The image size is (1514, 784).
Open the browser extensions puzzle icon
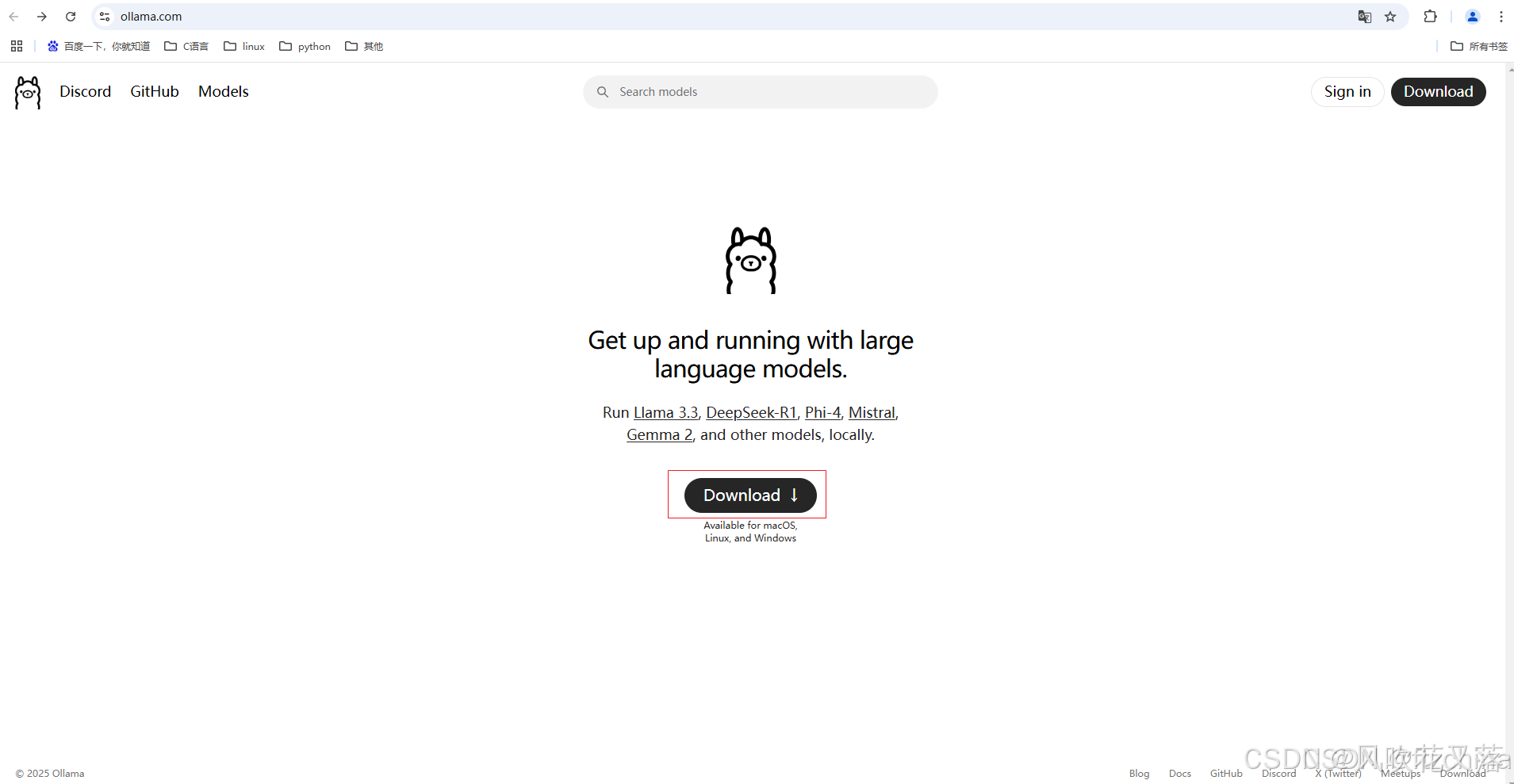click(1431, 17)
